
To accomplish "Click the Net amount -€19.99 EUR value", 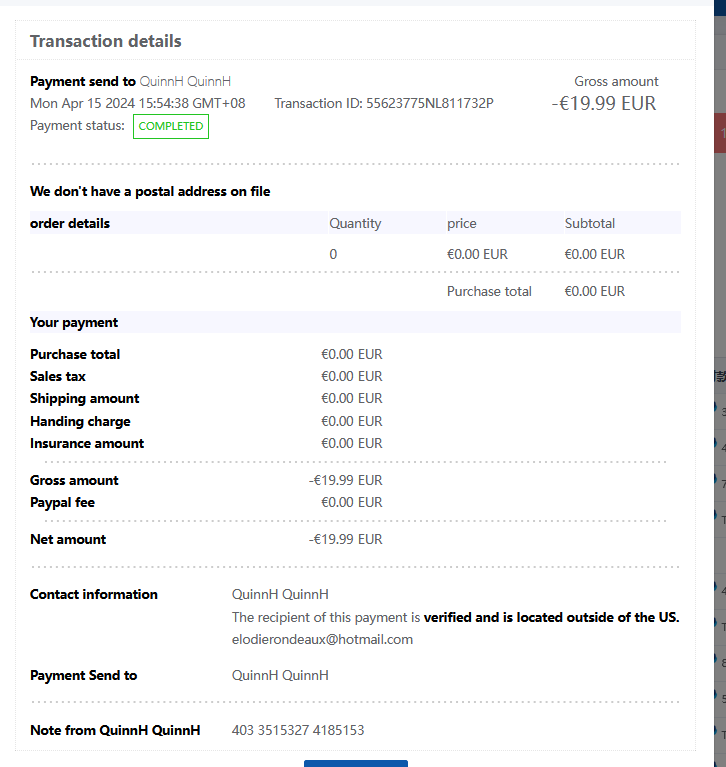I will tap(346, 539).
